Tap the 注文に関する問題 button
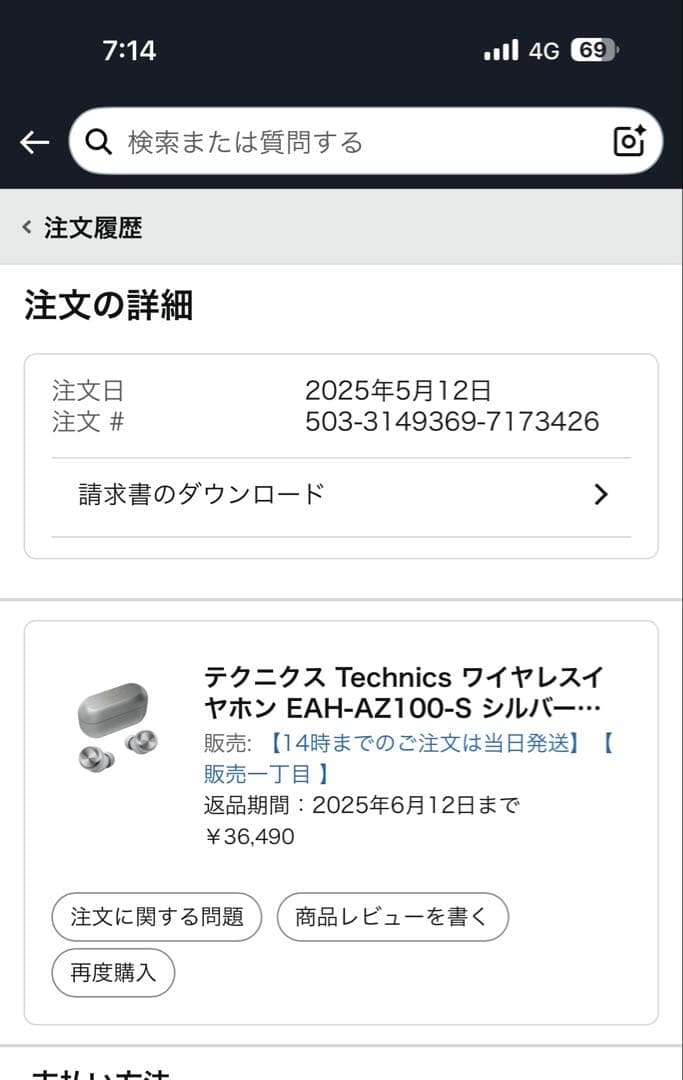The image size is (683, 1080). (x=155, y=916)
